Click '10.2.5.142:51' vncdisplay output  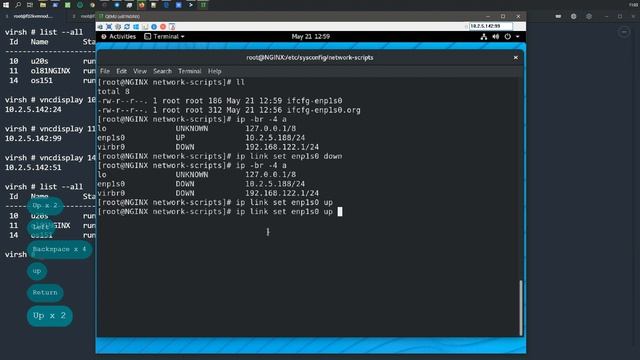tap(33, 167)
